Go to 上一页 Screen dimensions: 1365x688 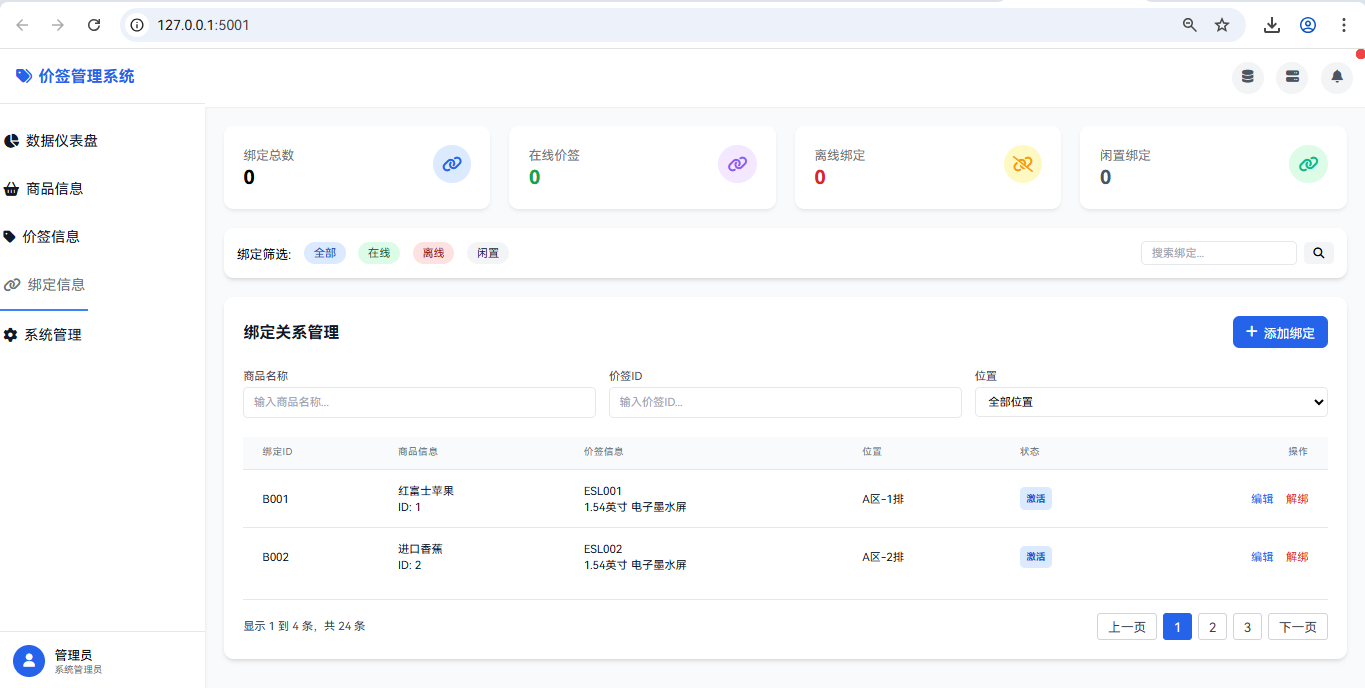tap(1127, 627)
